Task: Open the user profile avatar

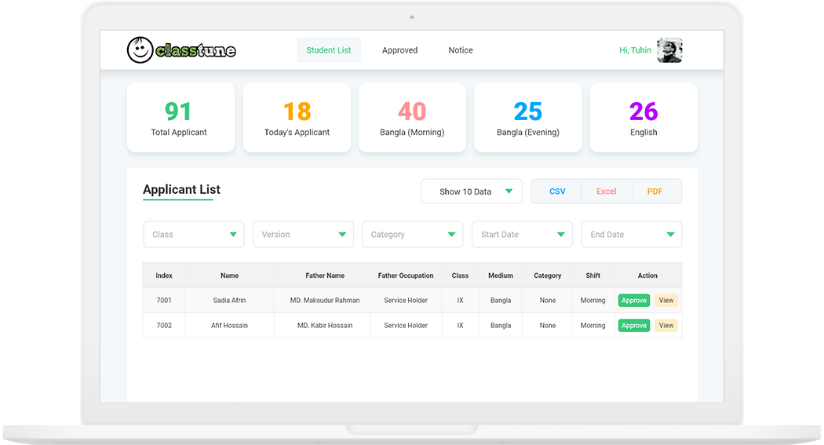Action: click(x=669, y=50)
